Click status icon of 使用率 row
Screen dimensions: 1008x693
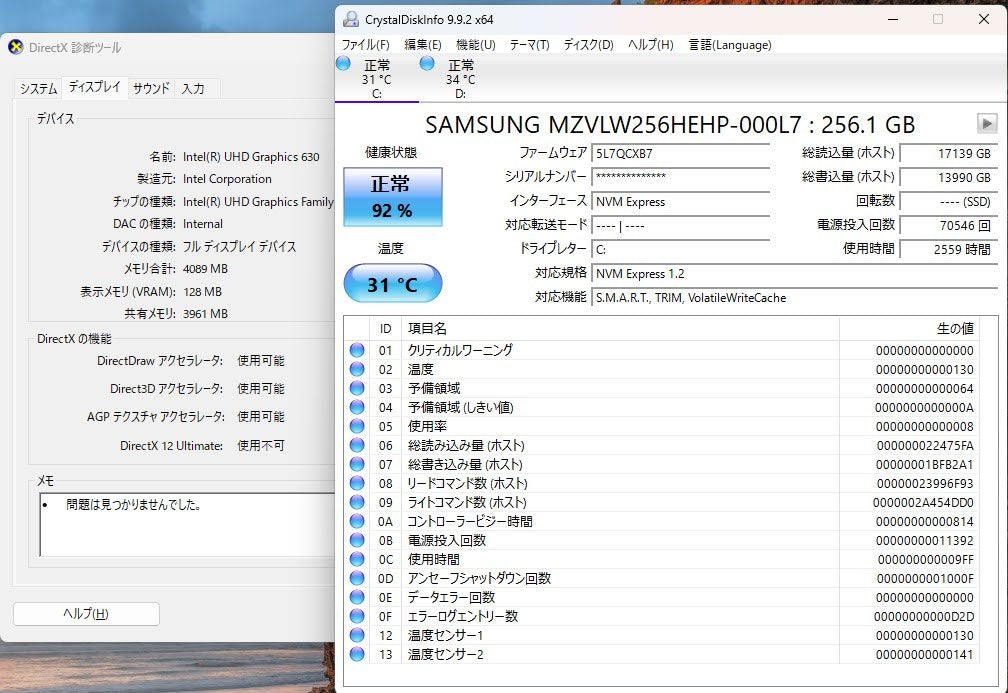[x=357, y=426]
